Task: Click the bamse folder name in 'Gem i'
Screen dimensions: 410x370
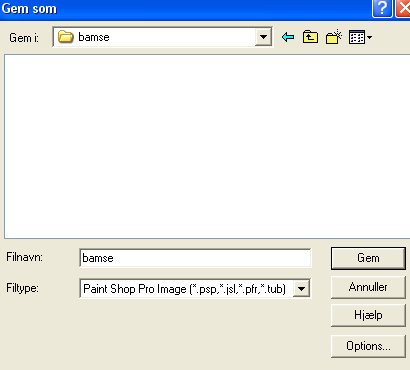Action: (94, 37)
